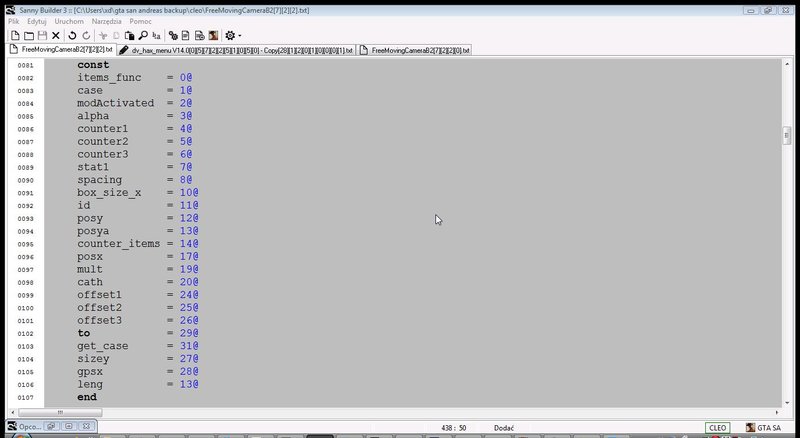Click the cursor position 438 : 50 field
The height and width of the screenshot is (438, 800).
click(x=455, y=428)
